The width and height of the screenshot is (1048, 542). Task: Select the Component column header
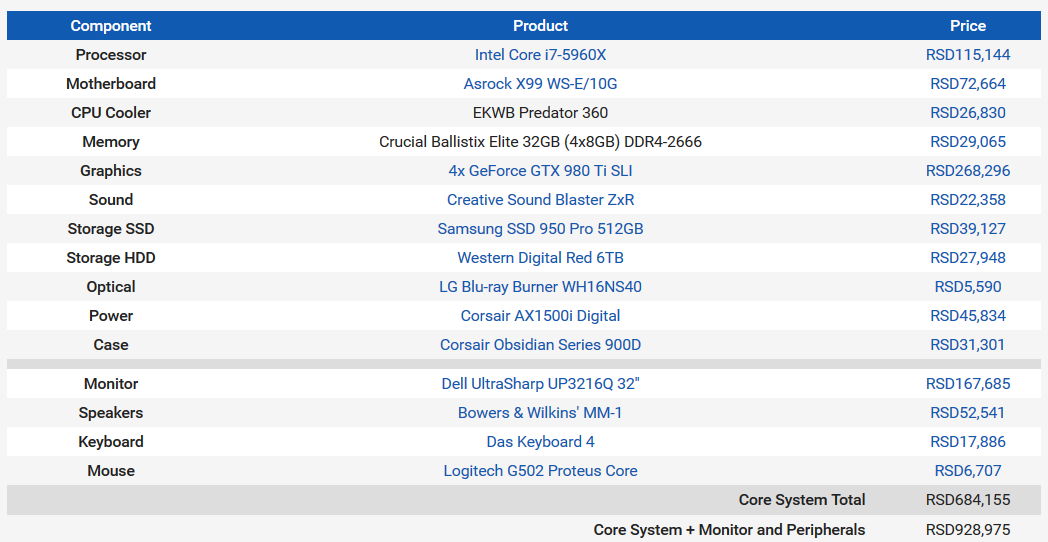111,25
